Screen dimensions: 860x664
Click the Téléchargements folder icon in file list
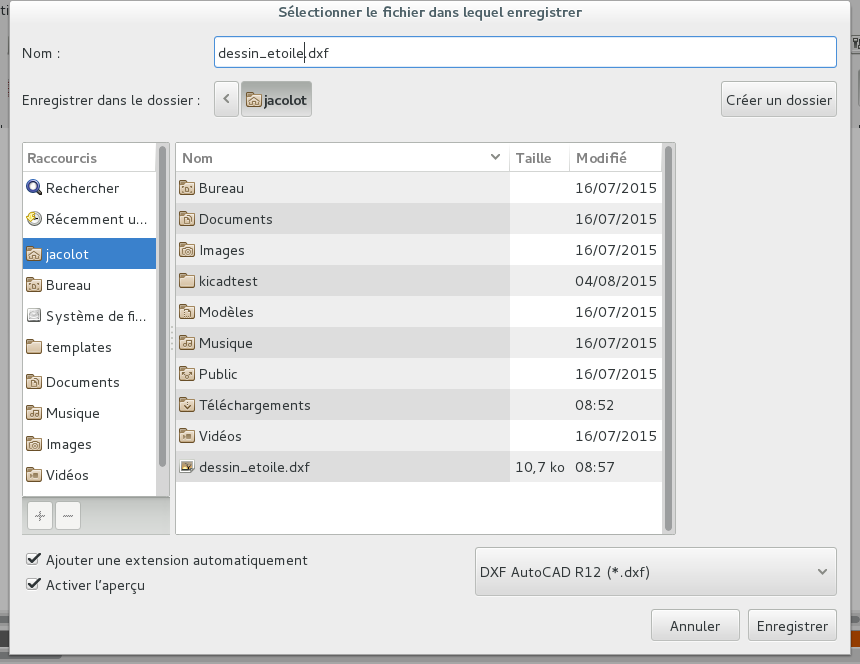(187, 405)
